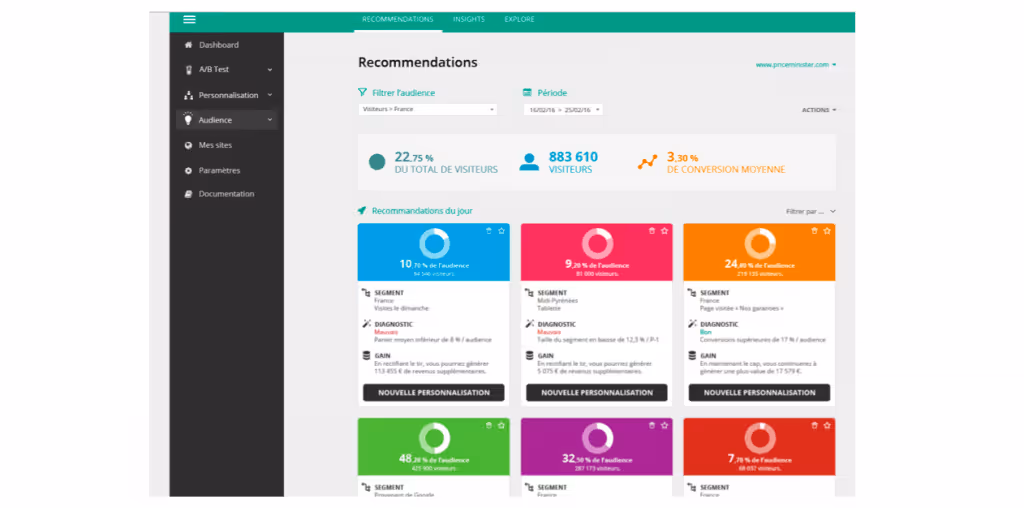
Task: Click the Diagnostic wand icon in Visites le dimanche card
Action: pos(366,325)
